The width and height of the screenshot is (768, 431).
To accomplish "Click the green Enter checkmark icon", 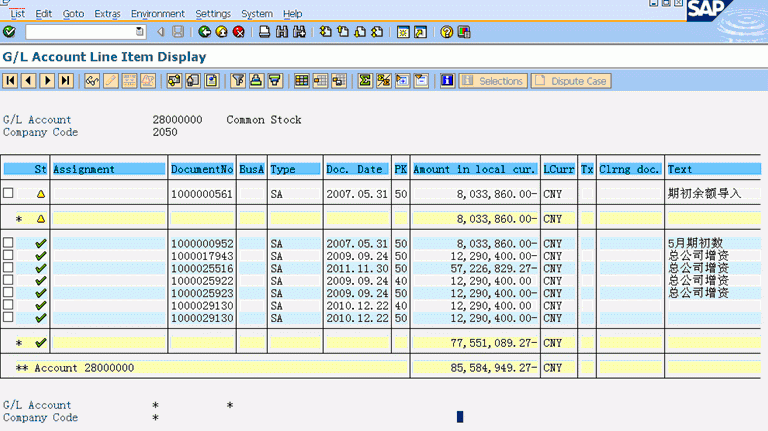I will click(x=9, y=32).
